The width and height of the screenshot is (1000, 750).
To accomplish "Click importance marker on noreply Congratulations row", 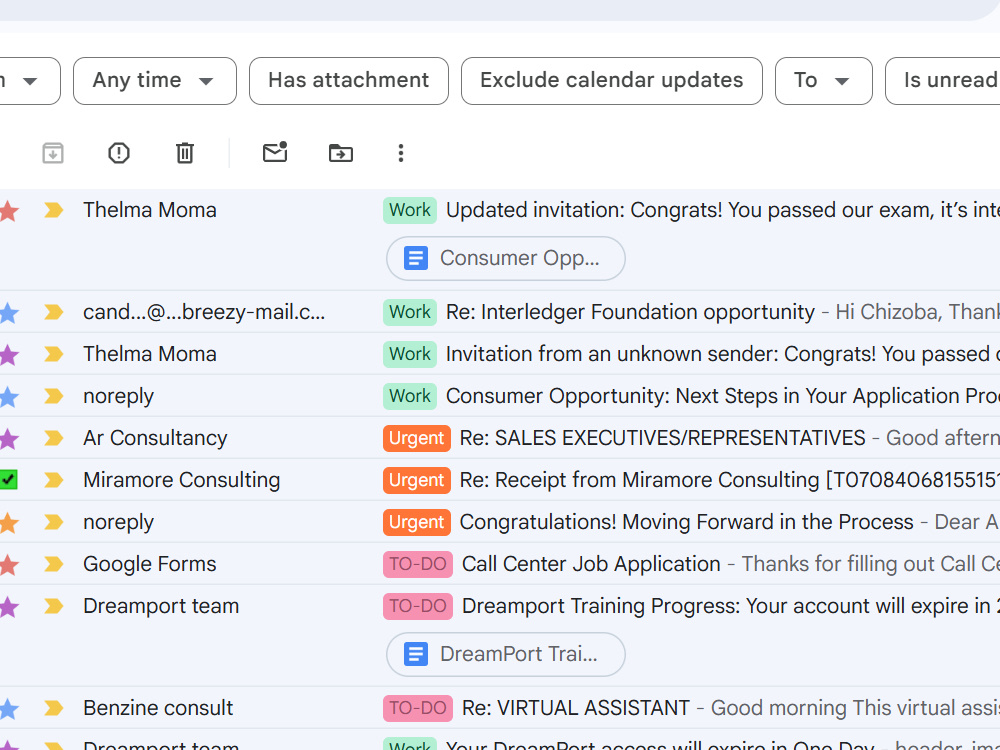I will [54, 522].
